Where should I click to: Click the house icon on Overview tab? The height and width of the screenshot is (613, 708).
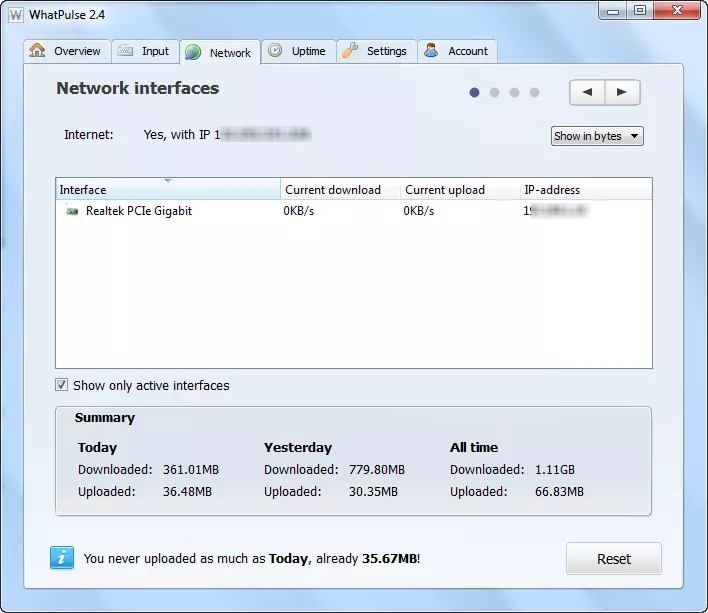pyautogui.click(x=37, y=50)
